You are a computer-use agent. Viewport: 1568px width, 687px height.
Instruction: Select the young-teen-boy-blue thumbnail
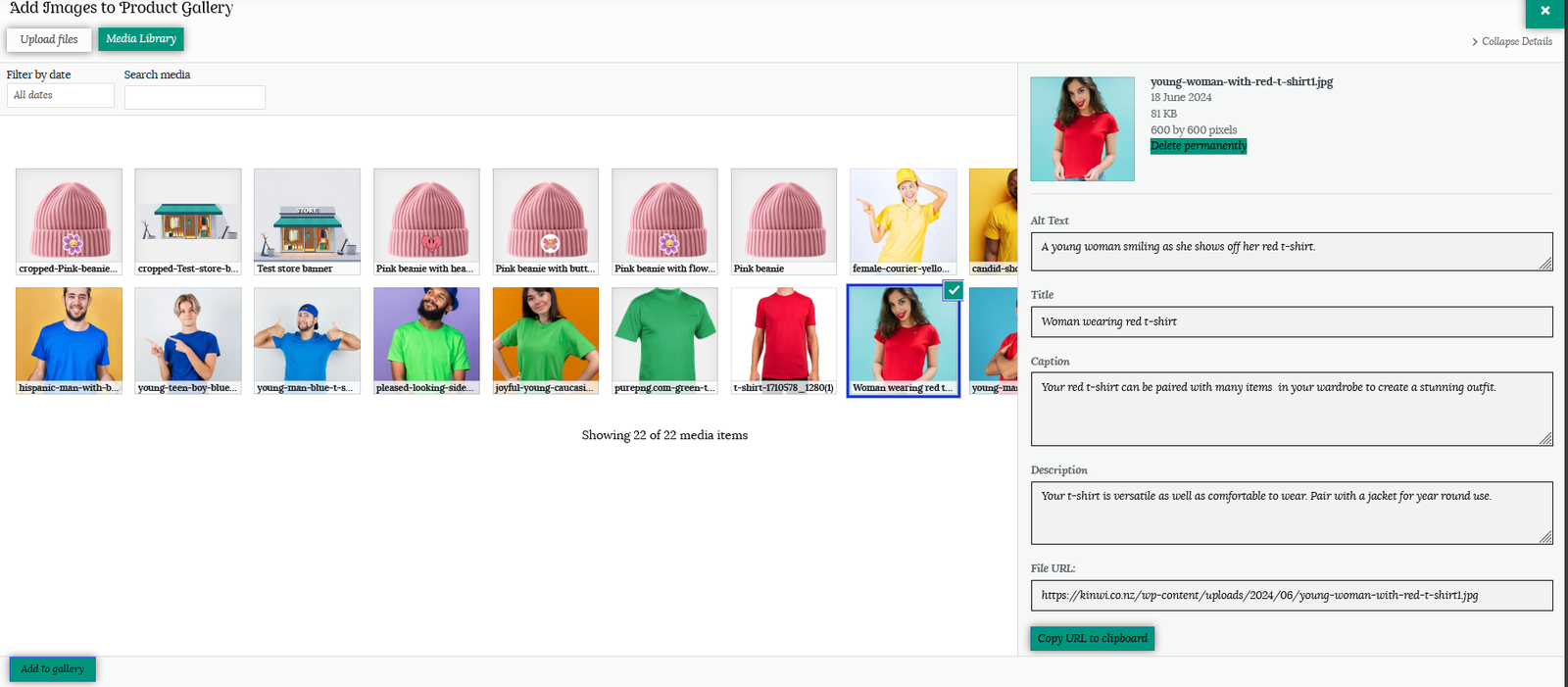pos(188,341)
